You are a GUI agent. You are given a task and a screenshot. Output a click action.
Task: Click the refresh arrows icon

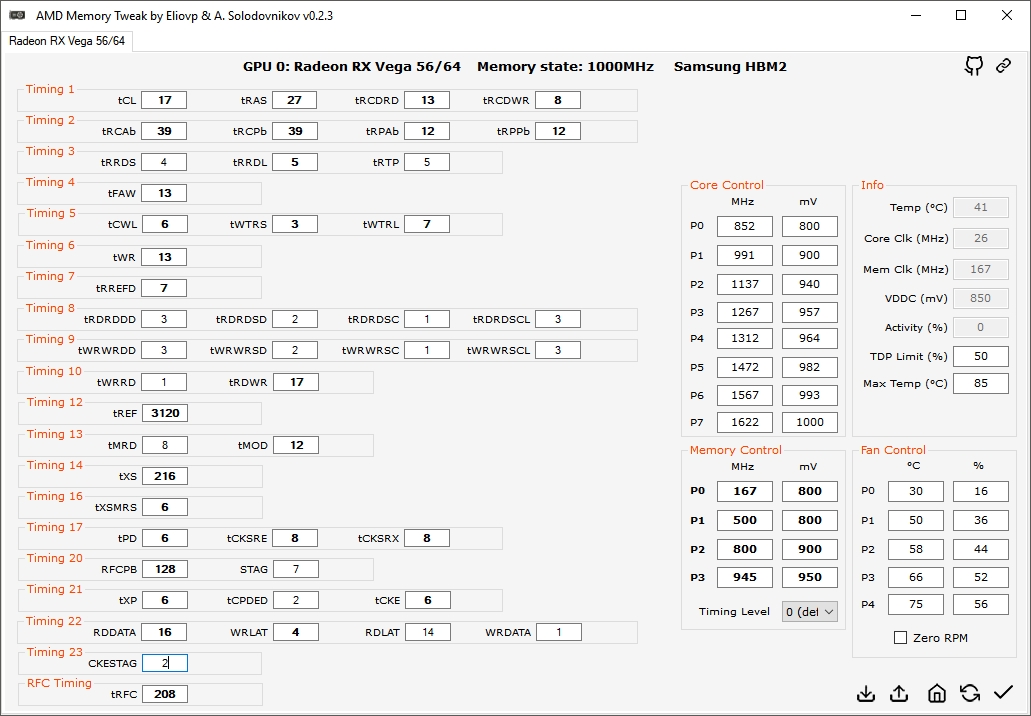[x=970, y=693]
